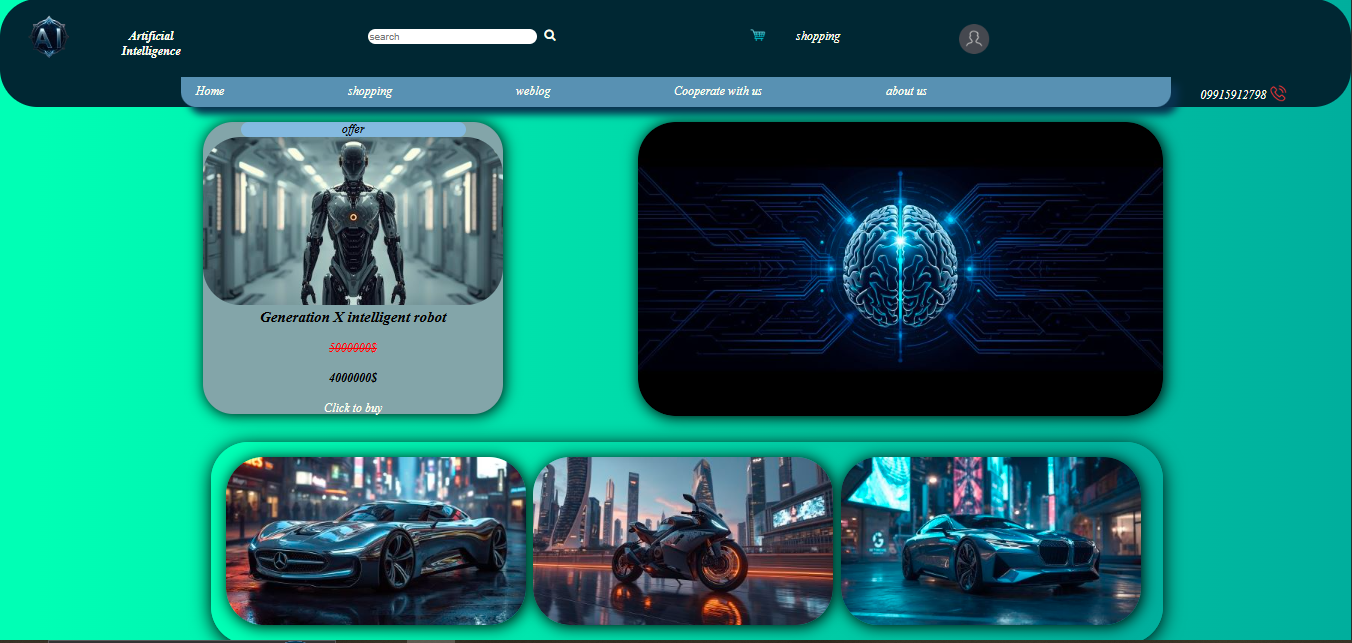Image resolution: width=1352 pixels, height=643 pixels.
Task: Click the AI logo icon
Action: click(49, 37)
